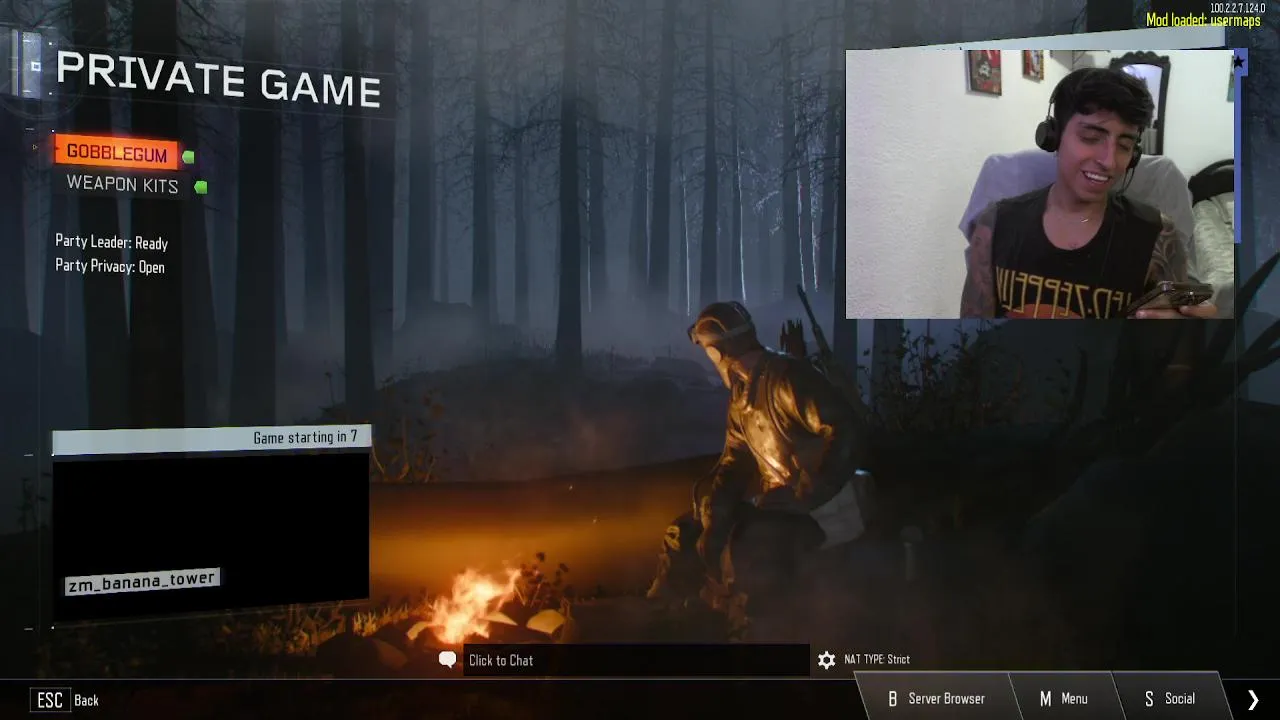
Task: Expand the right chevron arrow in footer
Action: pos(1253,700)
